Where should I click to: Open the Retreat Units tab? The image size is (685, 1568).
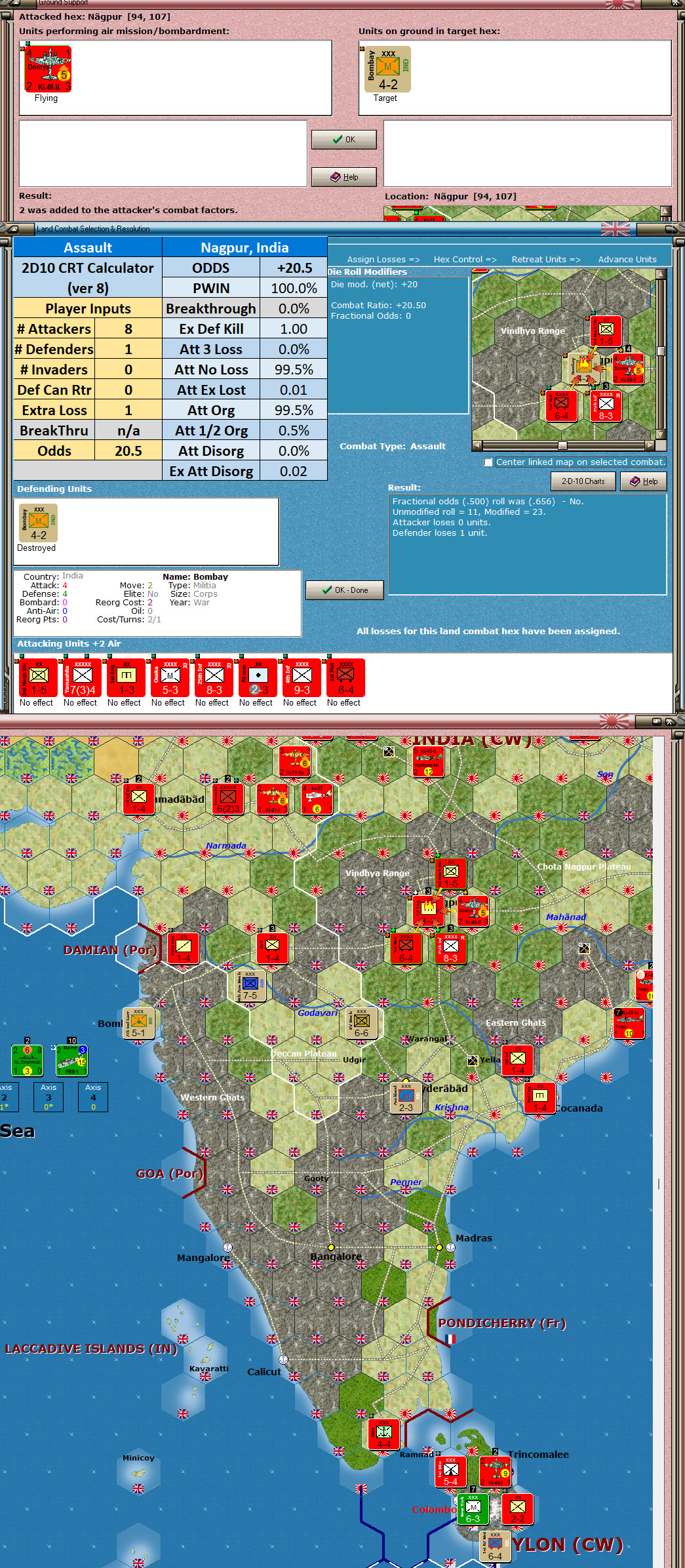[545, 259]
